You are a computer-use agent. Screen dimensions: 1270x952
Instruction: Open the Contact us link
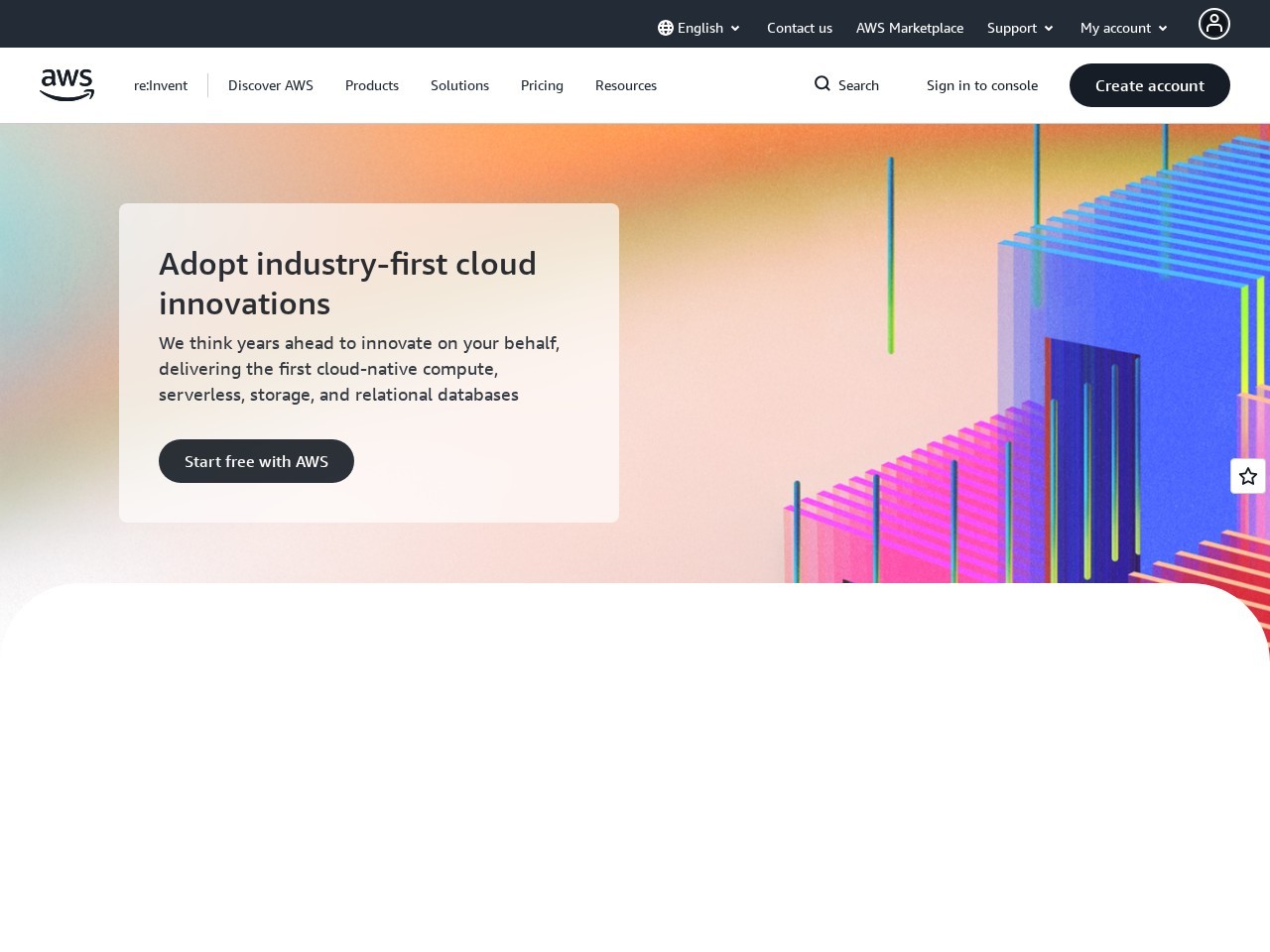pos(800,28)
